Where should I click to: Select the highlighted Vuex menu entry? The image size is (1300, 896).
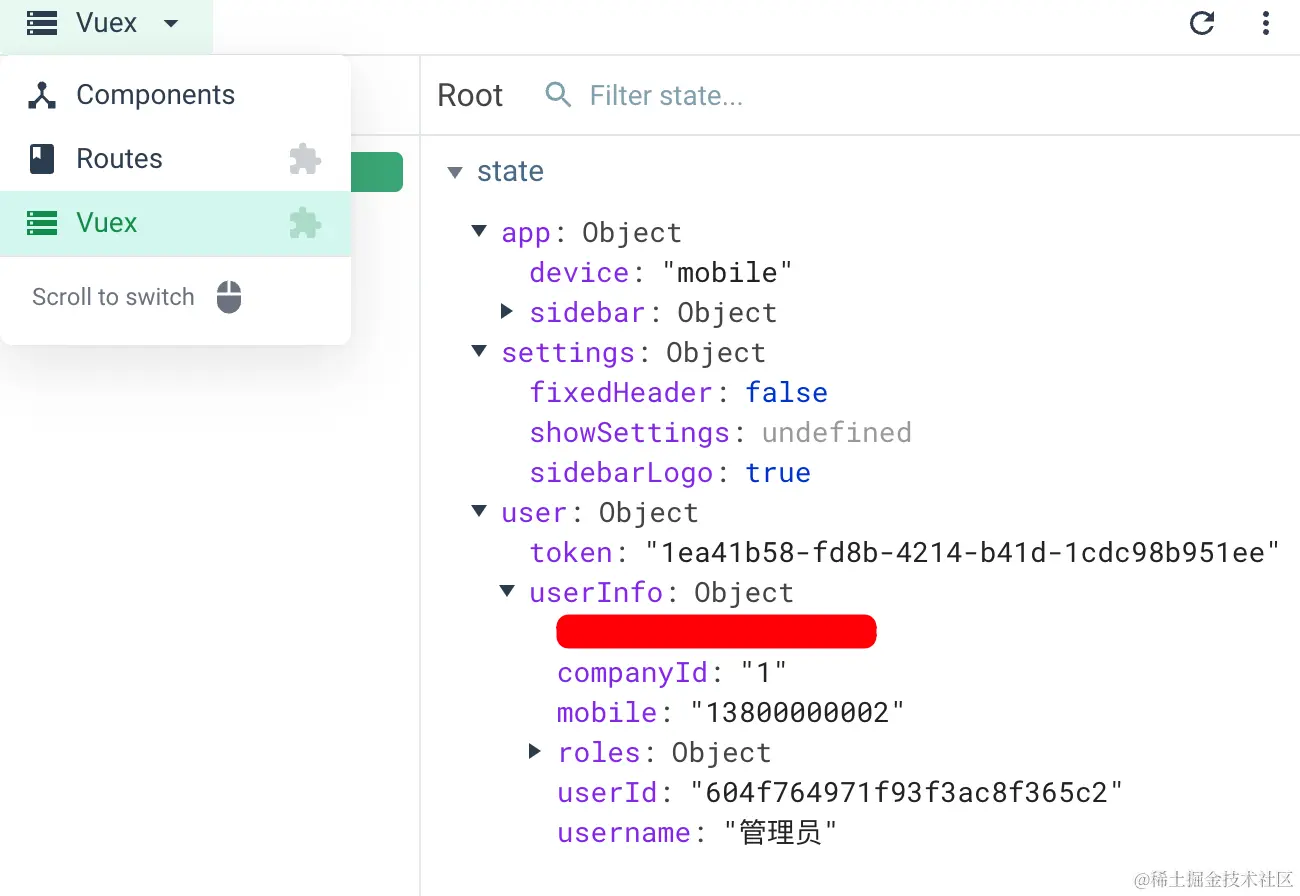pyautogui.click(x=175, y=223)
